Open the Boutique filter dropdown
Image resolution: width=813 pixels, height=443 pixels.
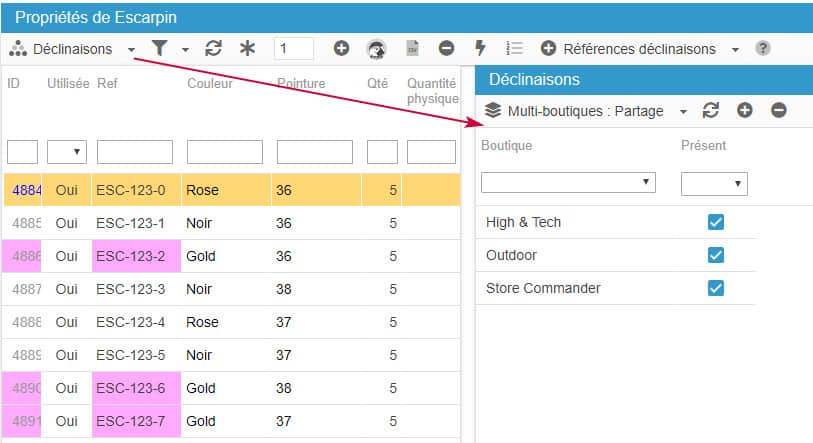568,183
